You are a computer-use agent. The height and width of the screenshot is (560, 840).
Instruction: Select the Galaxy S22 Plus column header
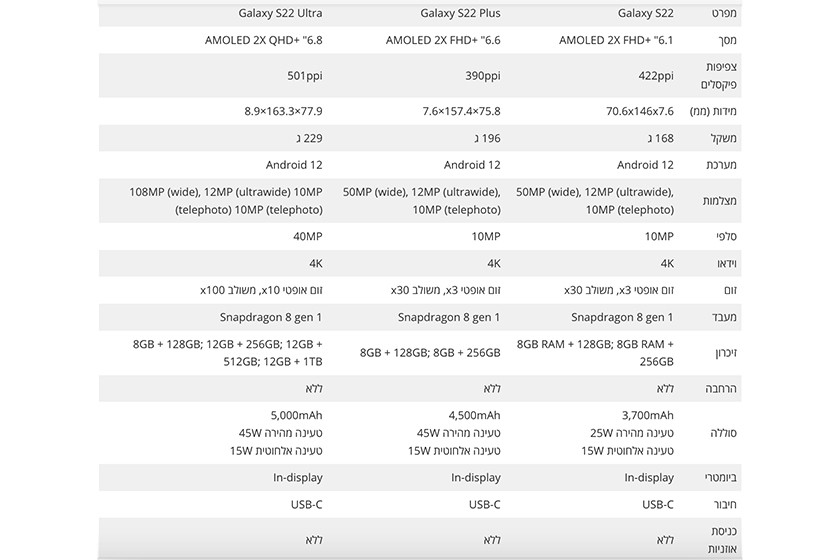[460, 13]
